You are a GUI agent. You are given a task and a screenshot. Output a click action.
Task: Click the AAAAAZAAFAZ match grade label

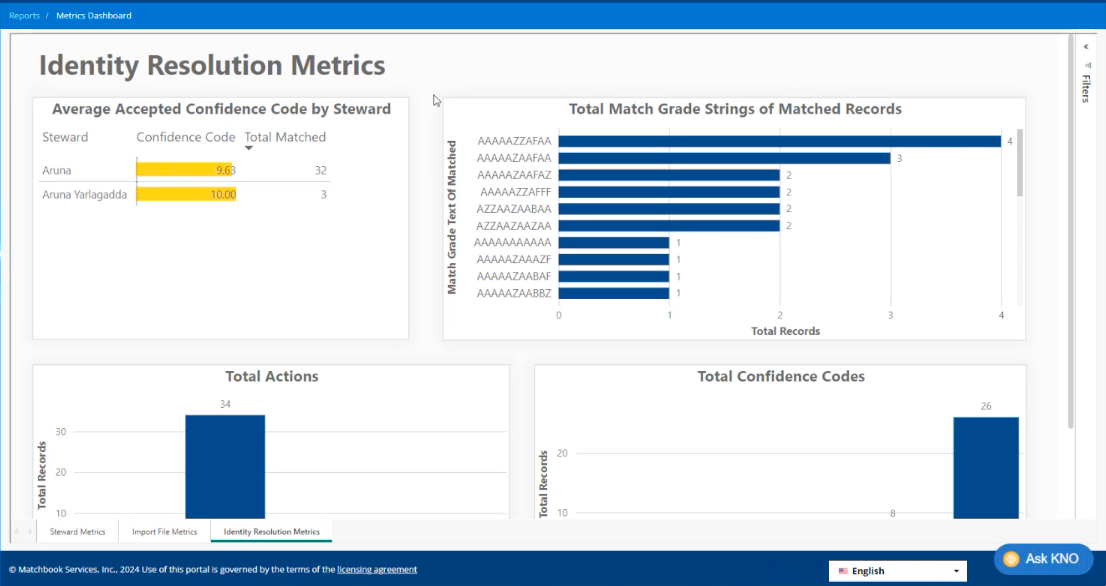pyautogui.click(x=514, y=175)
